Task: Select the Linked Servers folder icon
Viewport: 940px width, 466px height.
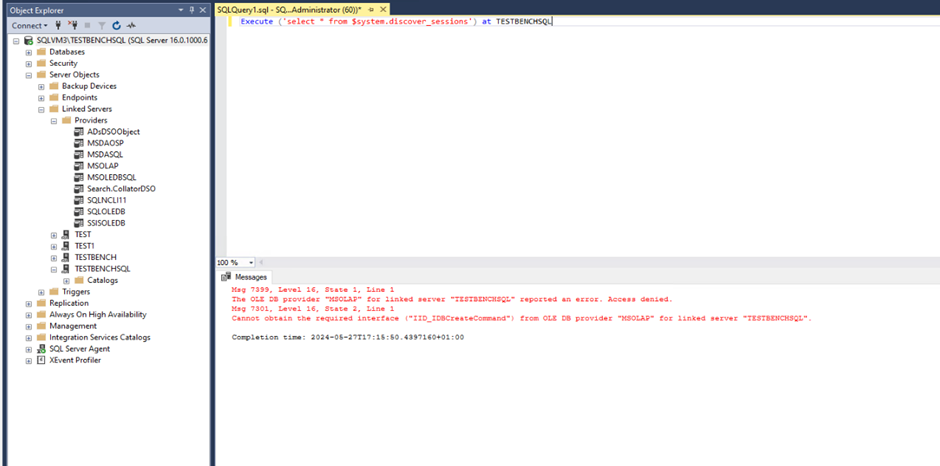Action: point(53,109)
